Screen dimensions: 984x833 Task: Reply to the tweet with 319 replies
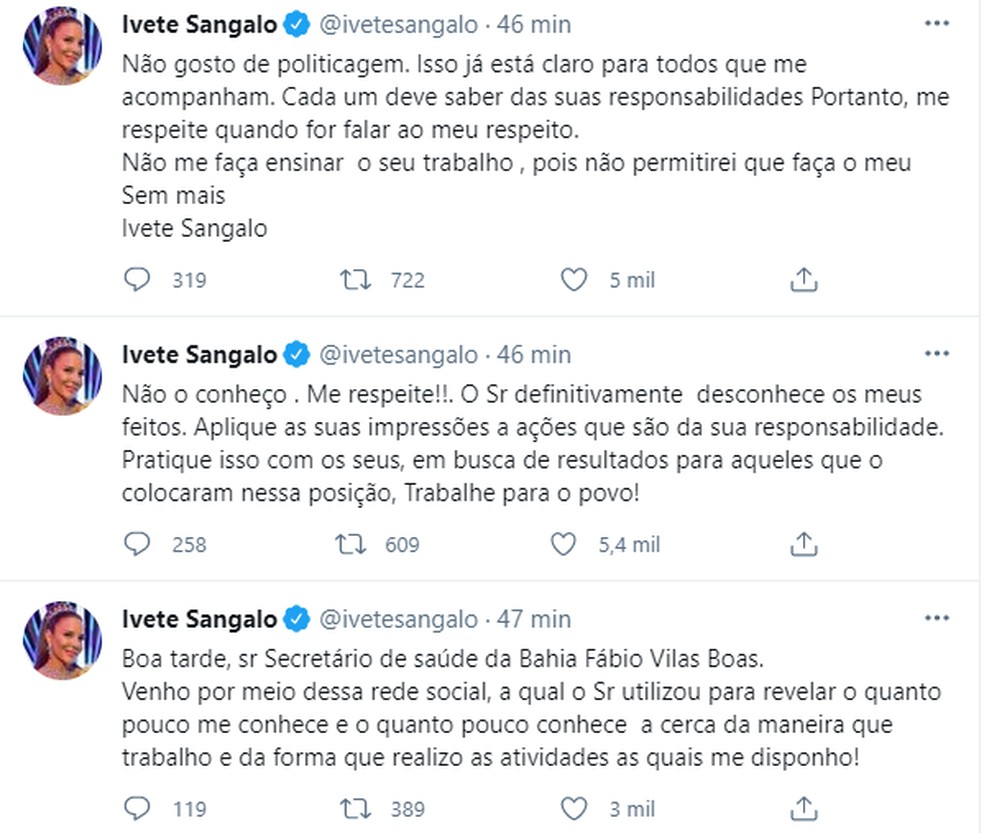137,281
